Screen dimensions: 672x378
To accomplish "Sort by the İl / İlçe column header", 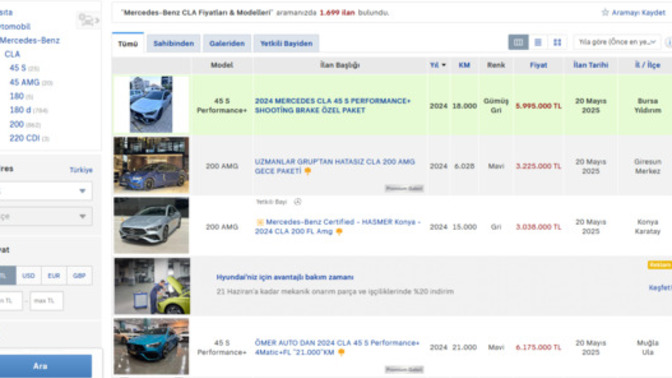I will (648, 65).
